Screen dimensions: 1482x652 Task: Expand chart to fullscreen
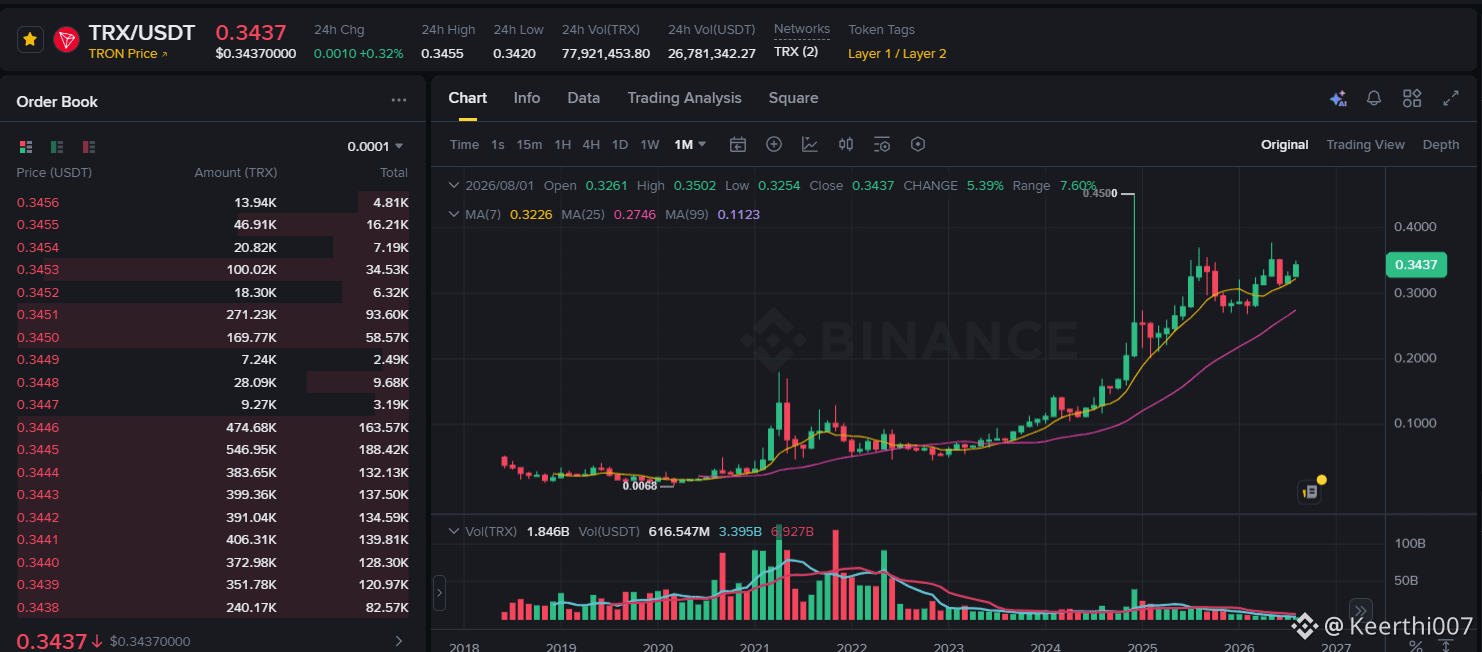(x=1451, y=98)
